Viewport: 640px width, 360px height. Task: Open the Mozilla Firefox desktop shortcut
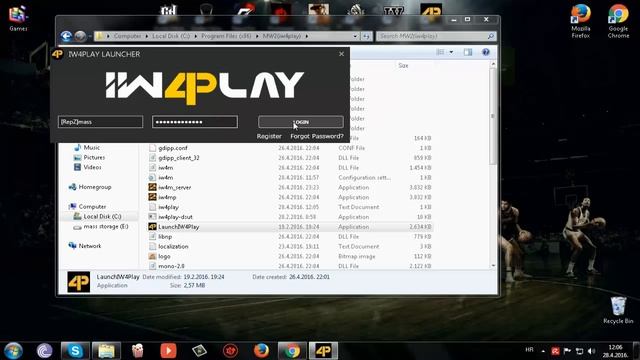(580, 21)
